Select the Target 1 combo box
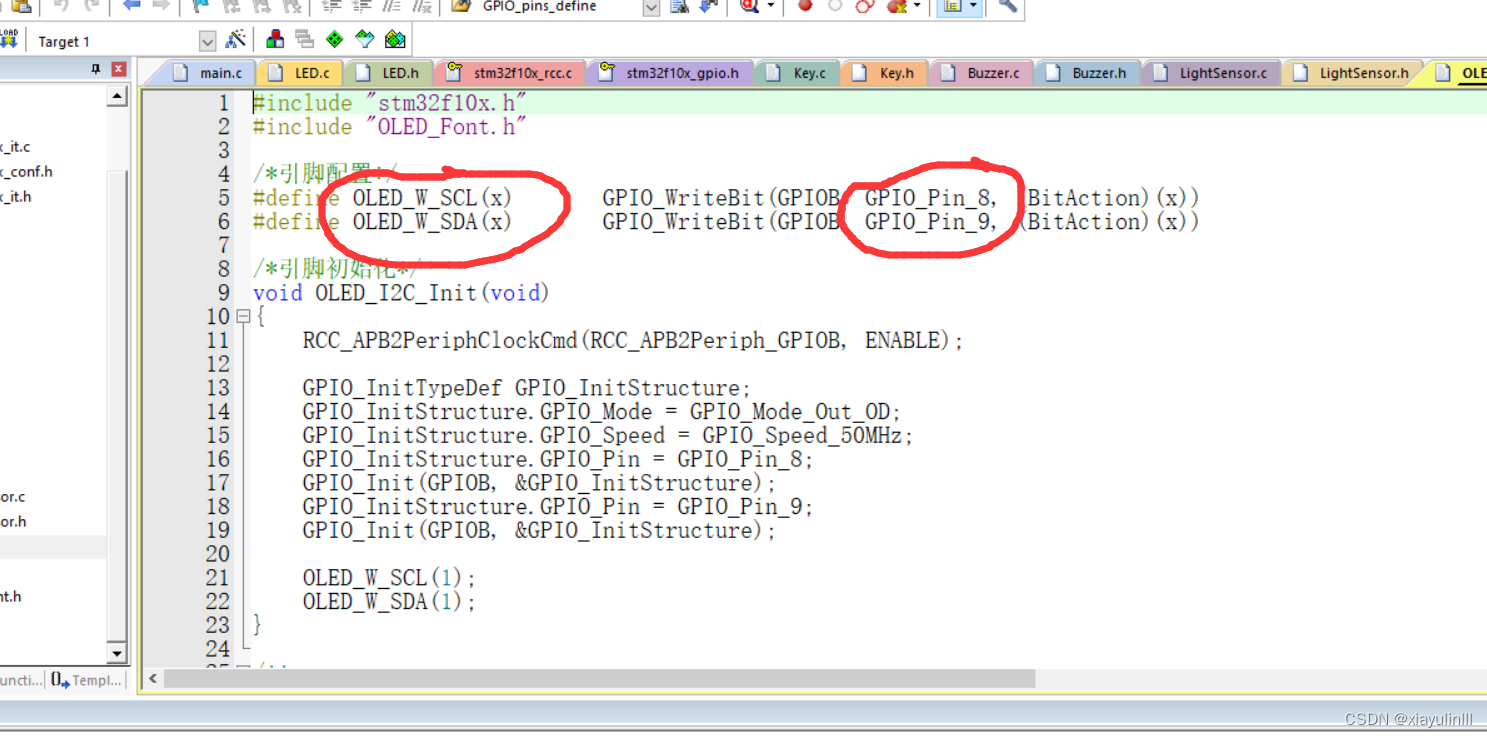 click(124, 41)
